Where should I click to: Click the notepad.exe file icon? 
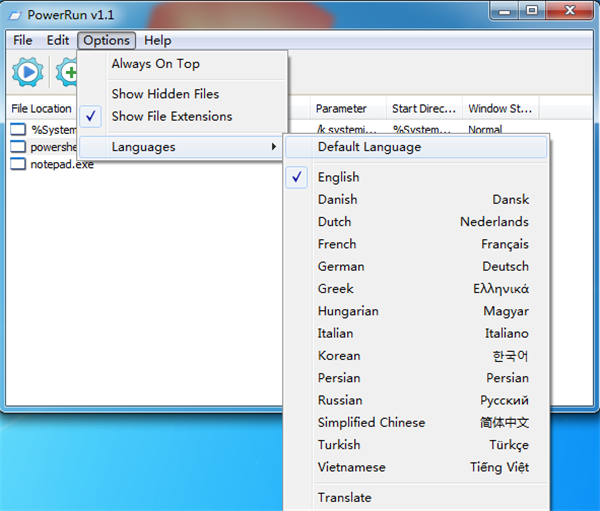(18, 164)
